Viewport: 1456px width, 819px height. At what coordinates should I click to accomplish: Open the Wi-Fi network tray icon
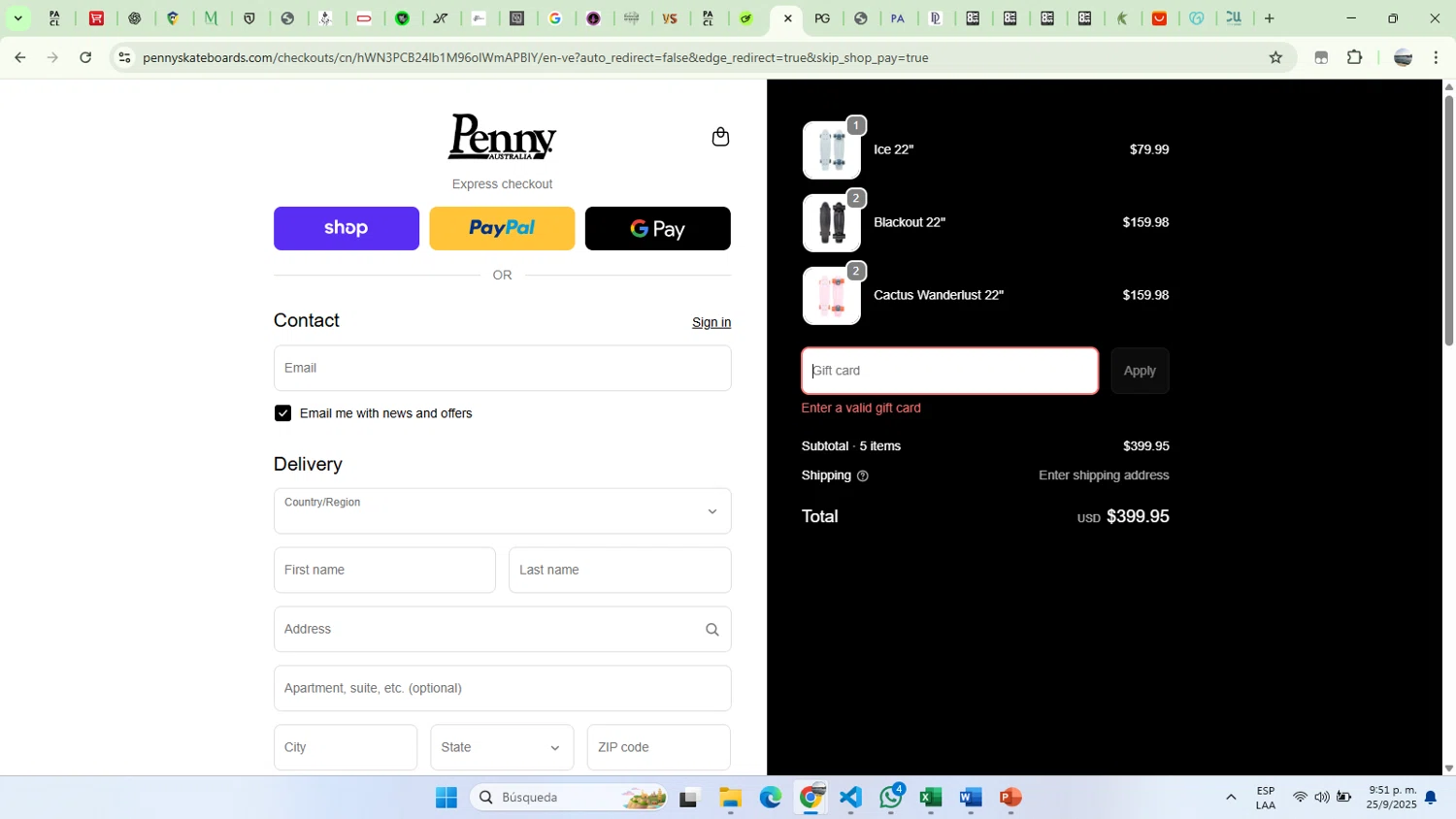click(1300, 798)
